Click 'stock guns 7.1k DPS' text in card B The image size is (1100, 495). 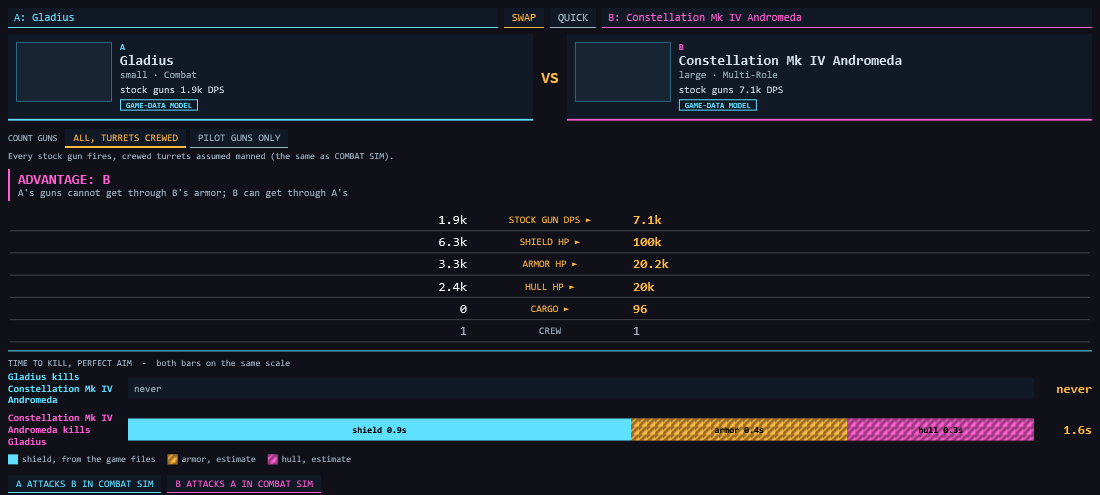731,90
